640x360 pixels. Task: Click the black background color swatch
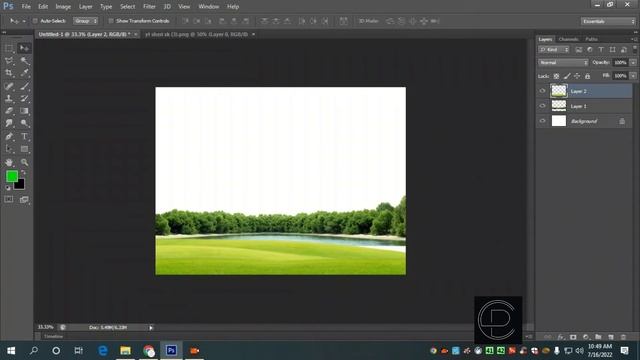point(20,185)
